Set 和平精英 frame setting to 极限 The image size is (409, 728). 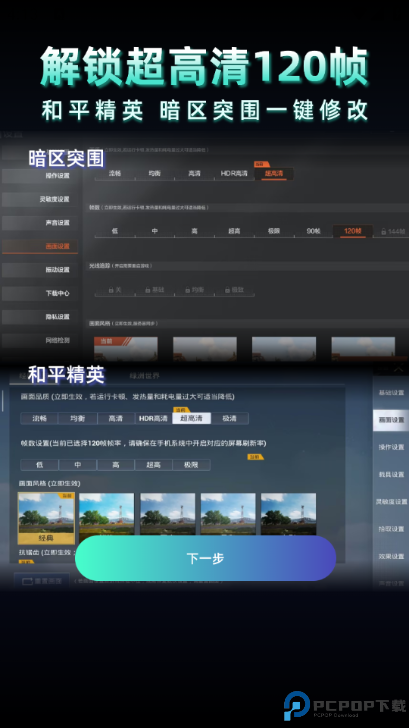pos(191,465)
